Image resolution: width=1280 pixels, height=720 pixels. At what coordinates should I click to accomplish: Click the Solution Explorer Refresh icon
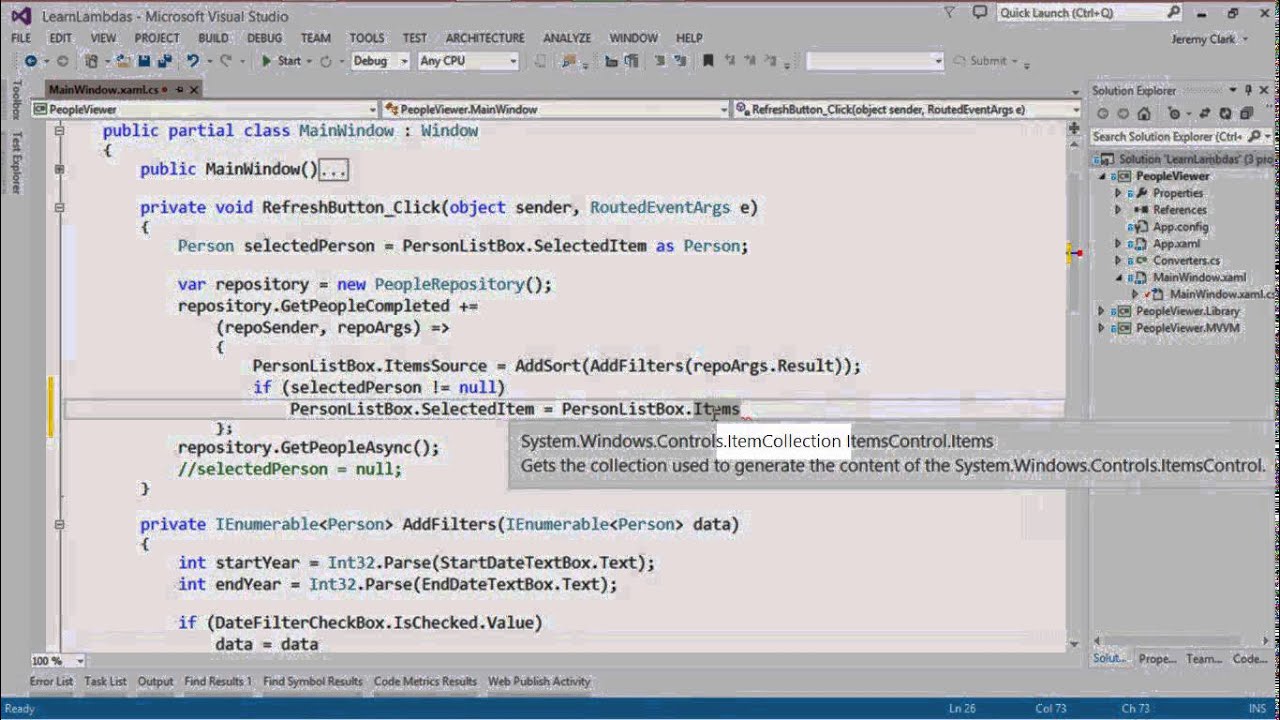click(x=1225, y=114)
